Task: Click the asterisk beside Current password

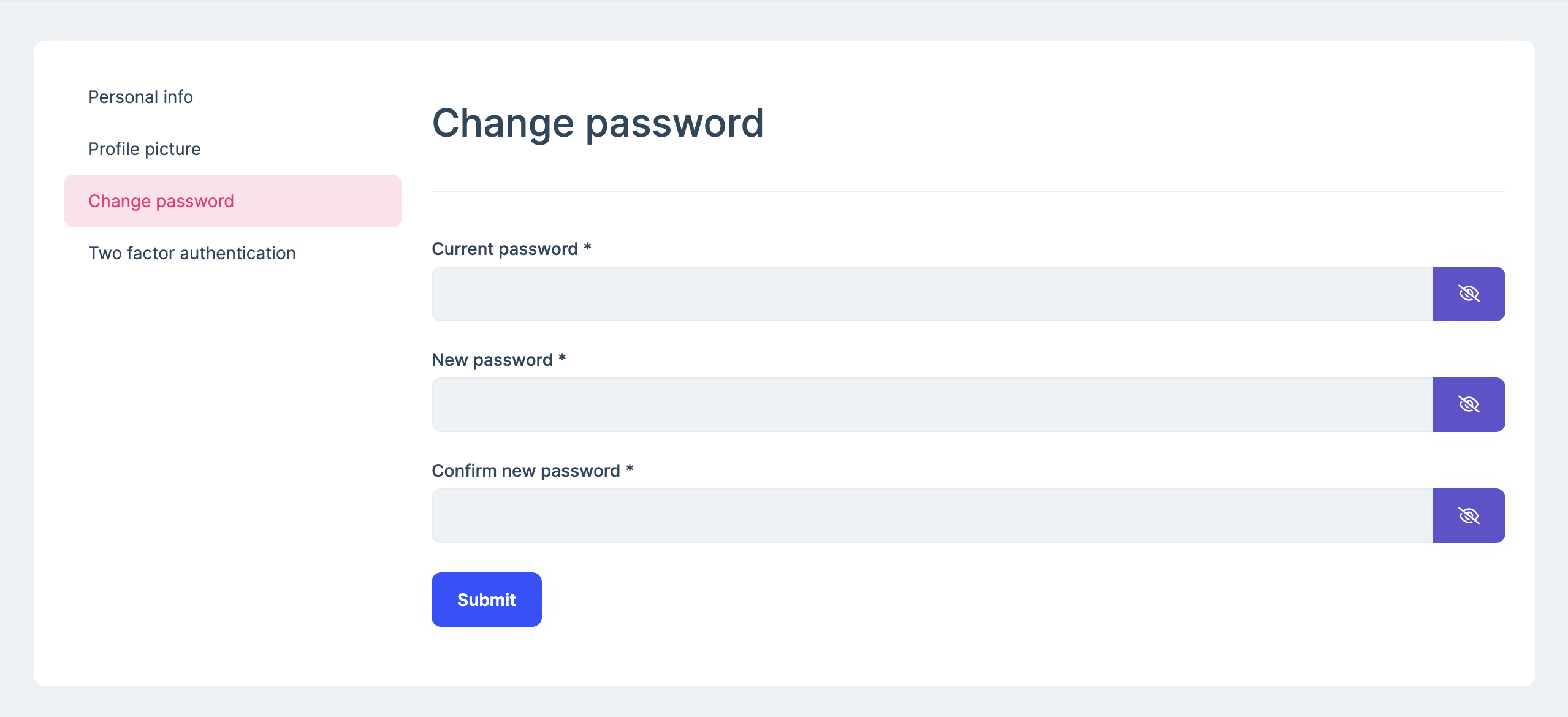Action: 587,247
